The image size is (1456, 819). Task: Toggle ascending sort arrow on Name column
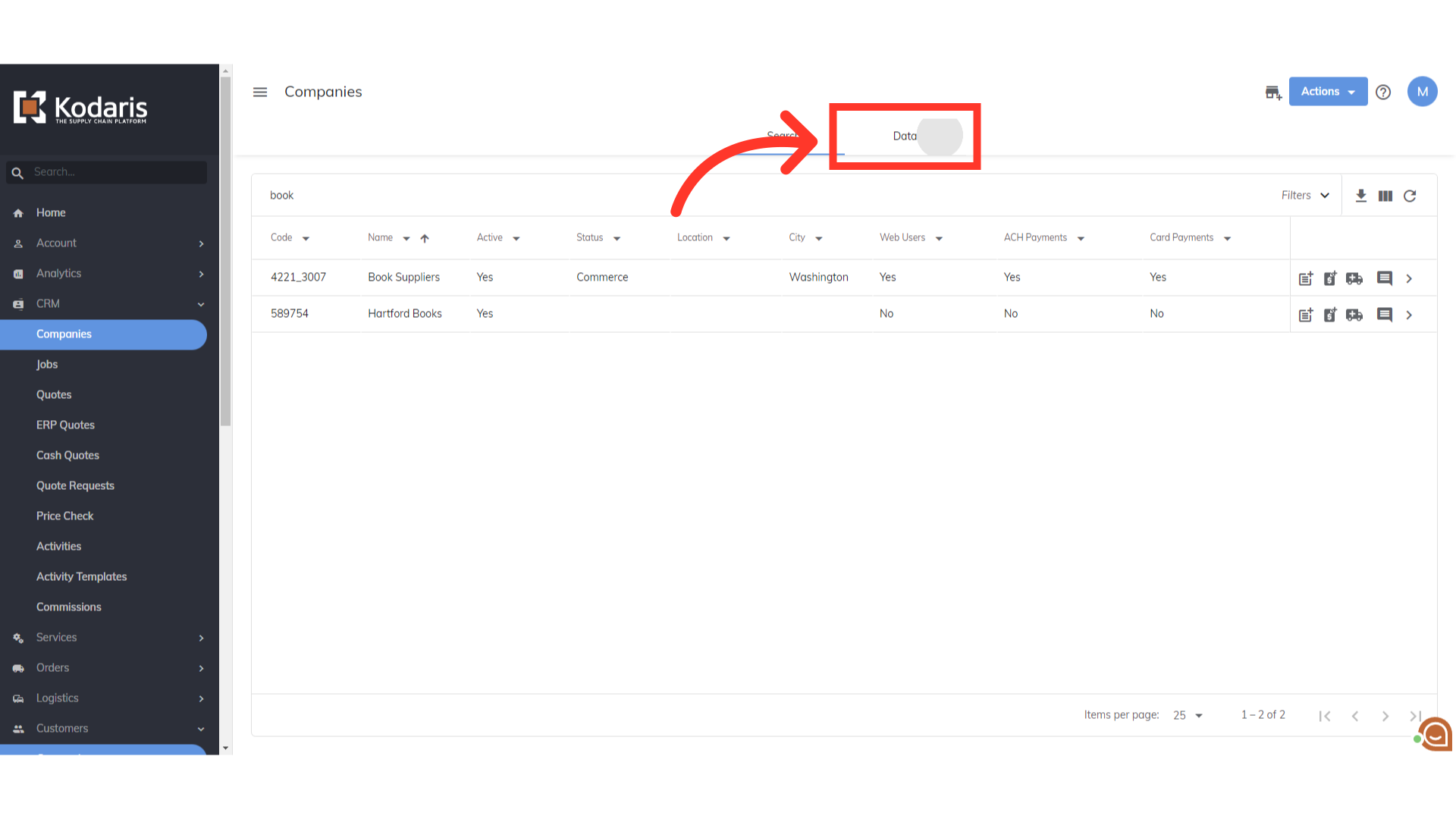[x=425, y=238]
